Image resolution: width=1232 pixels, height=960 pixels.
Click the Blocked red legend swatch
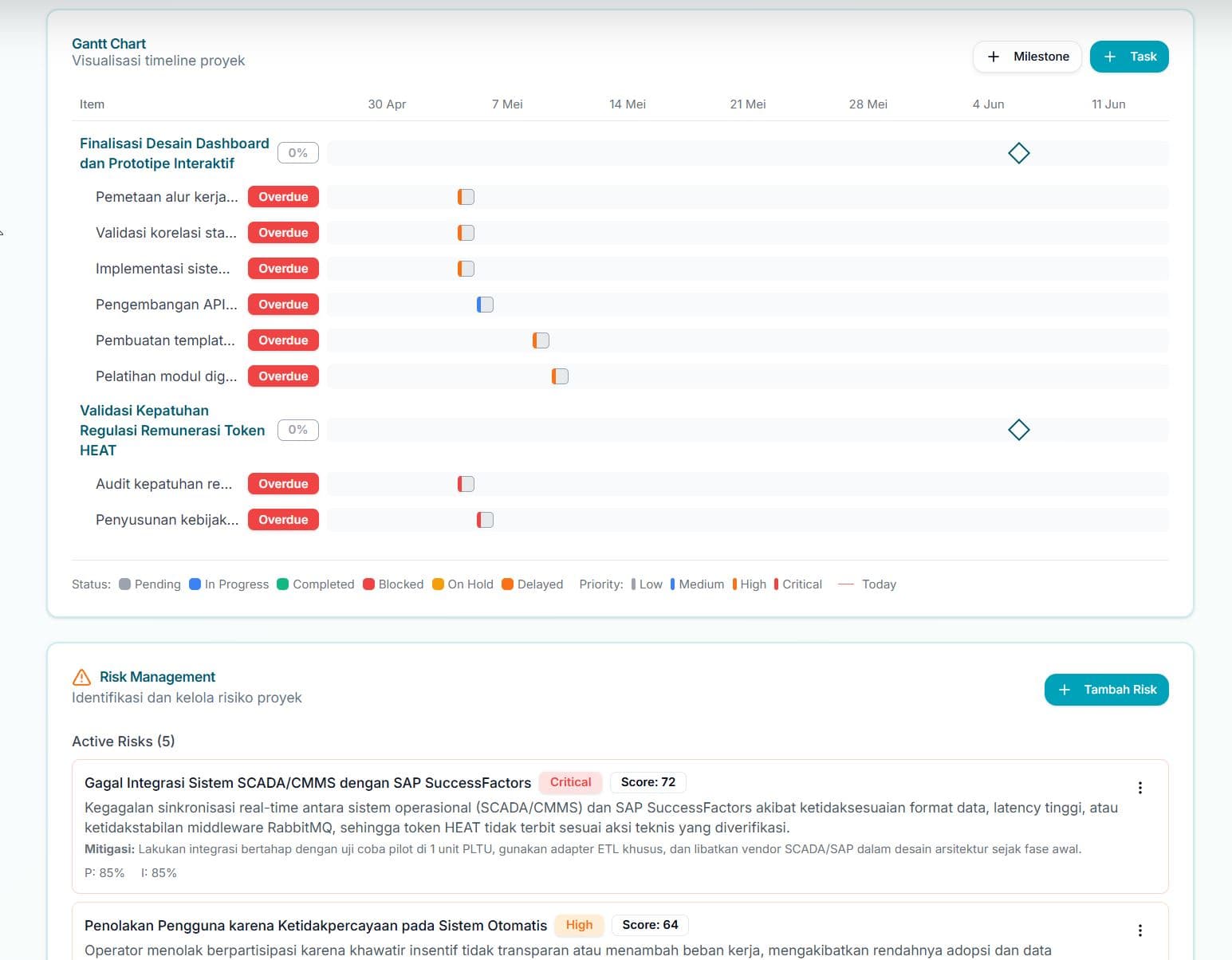368,584
